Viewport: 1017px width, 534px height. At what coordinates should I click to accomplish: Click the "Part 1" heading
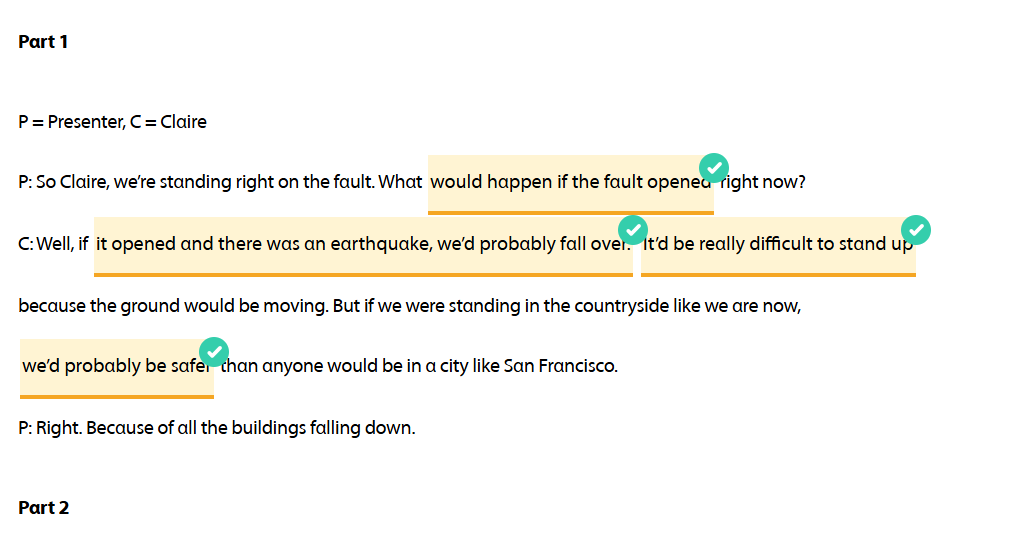click(x=44, y=42)
